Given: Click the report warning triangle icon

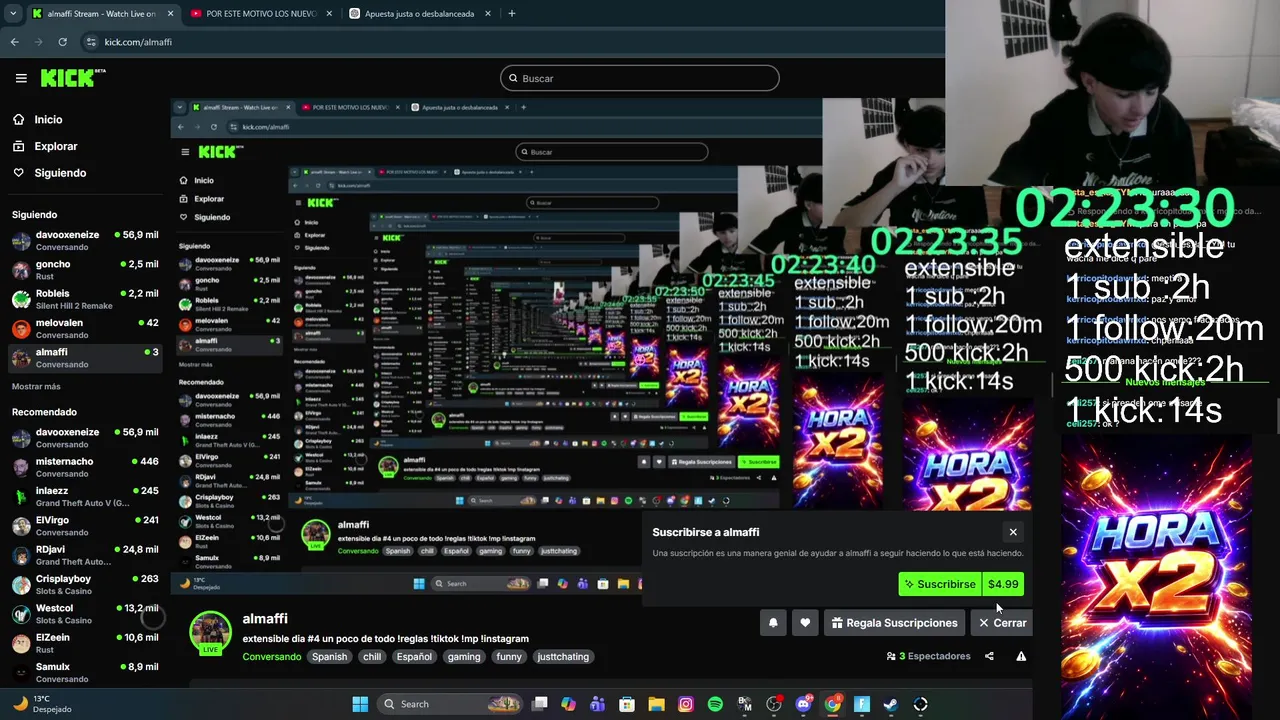Looking at the screenshot, I should (1021, 657).
